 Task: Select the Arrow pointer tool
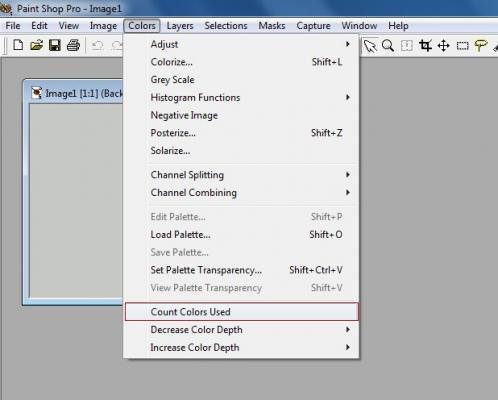tap(370, 46)
